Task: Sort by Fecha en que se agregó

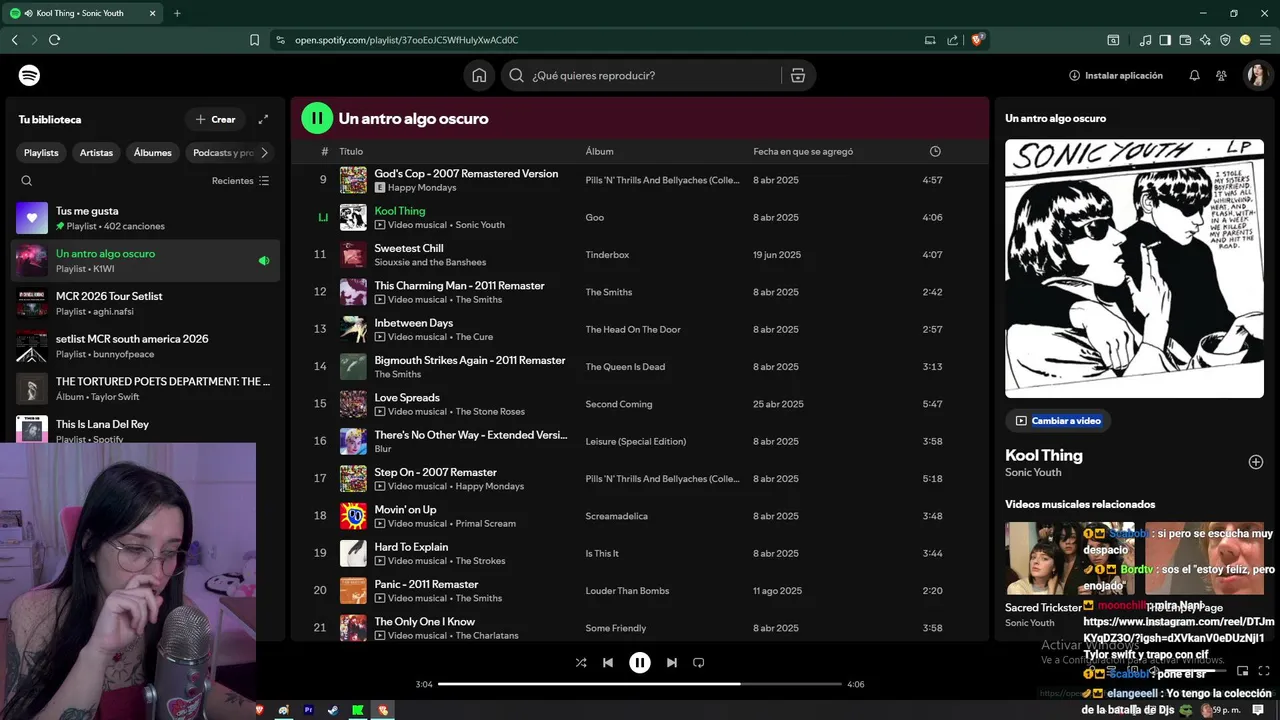Action: point(803,151)
